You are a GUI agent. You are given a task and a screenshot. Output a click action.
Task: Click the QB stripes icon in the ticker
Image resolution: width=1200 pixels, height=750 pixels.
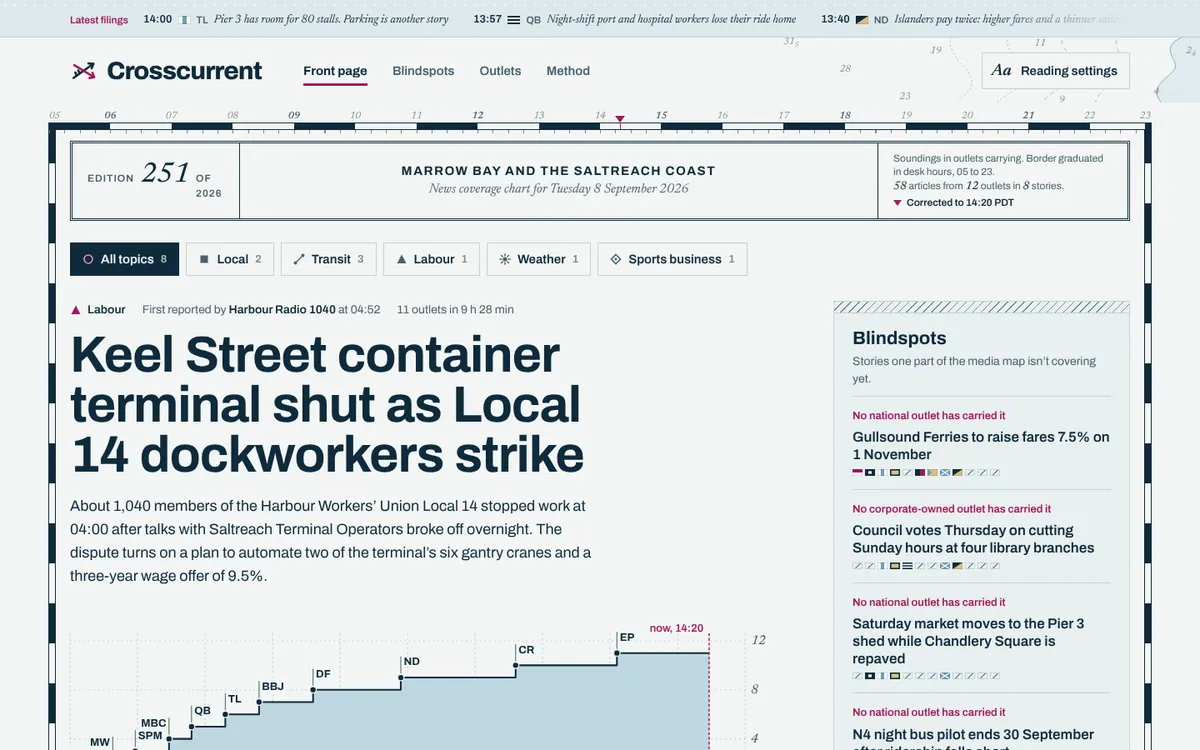(x=513, y=19)
